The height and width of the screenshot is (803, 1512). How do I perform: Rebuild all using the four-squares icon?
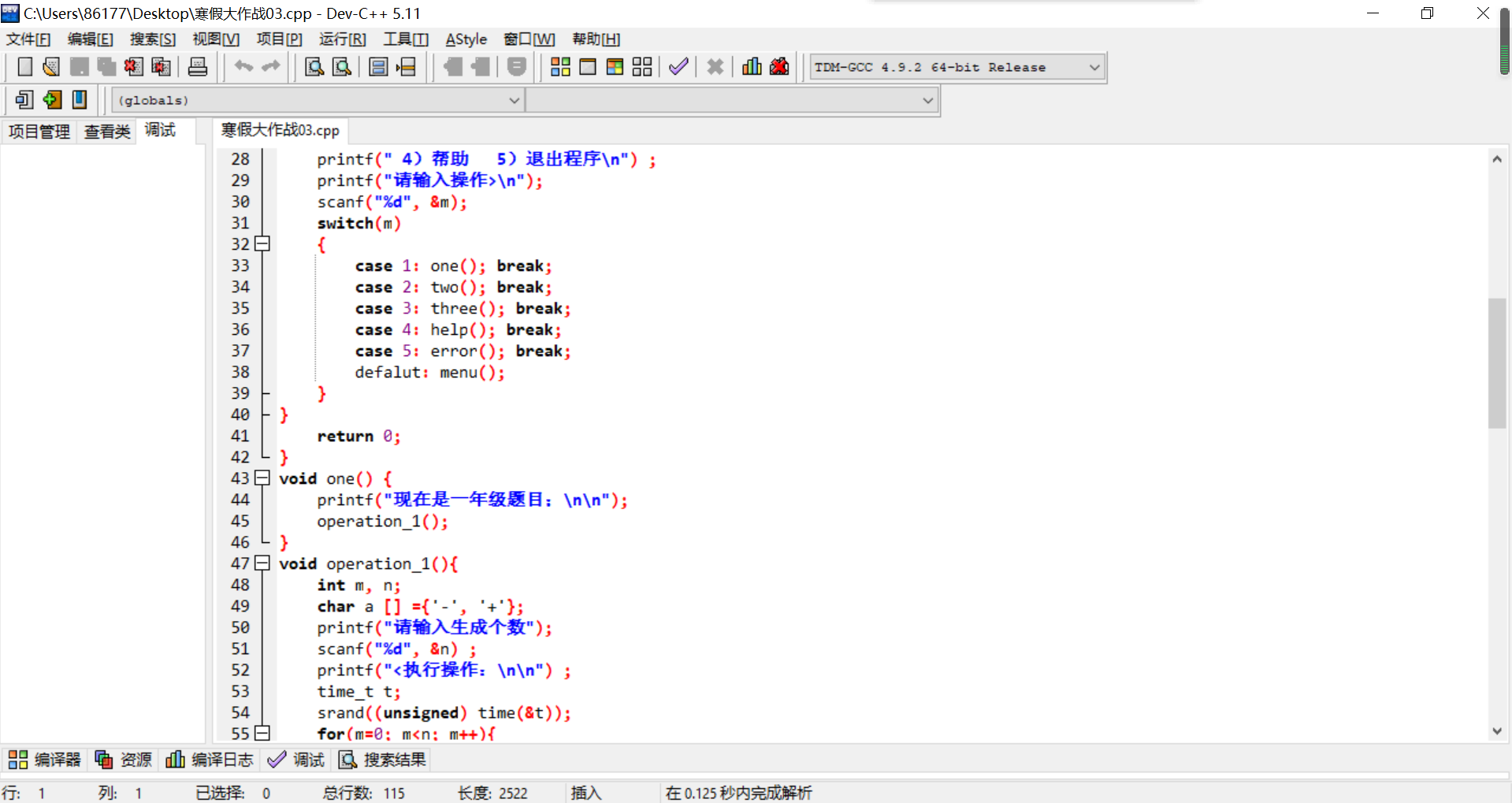click(642, 67)
